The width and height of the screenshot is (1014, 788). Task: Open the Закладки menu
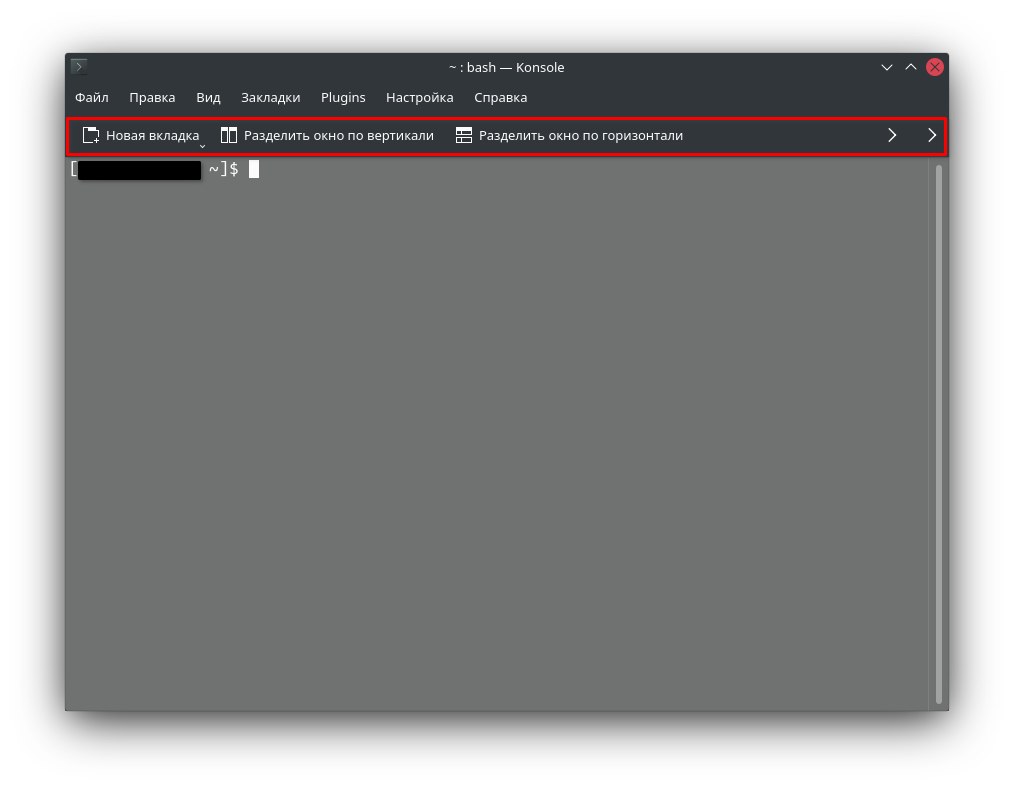click(x=270, y=98)
